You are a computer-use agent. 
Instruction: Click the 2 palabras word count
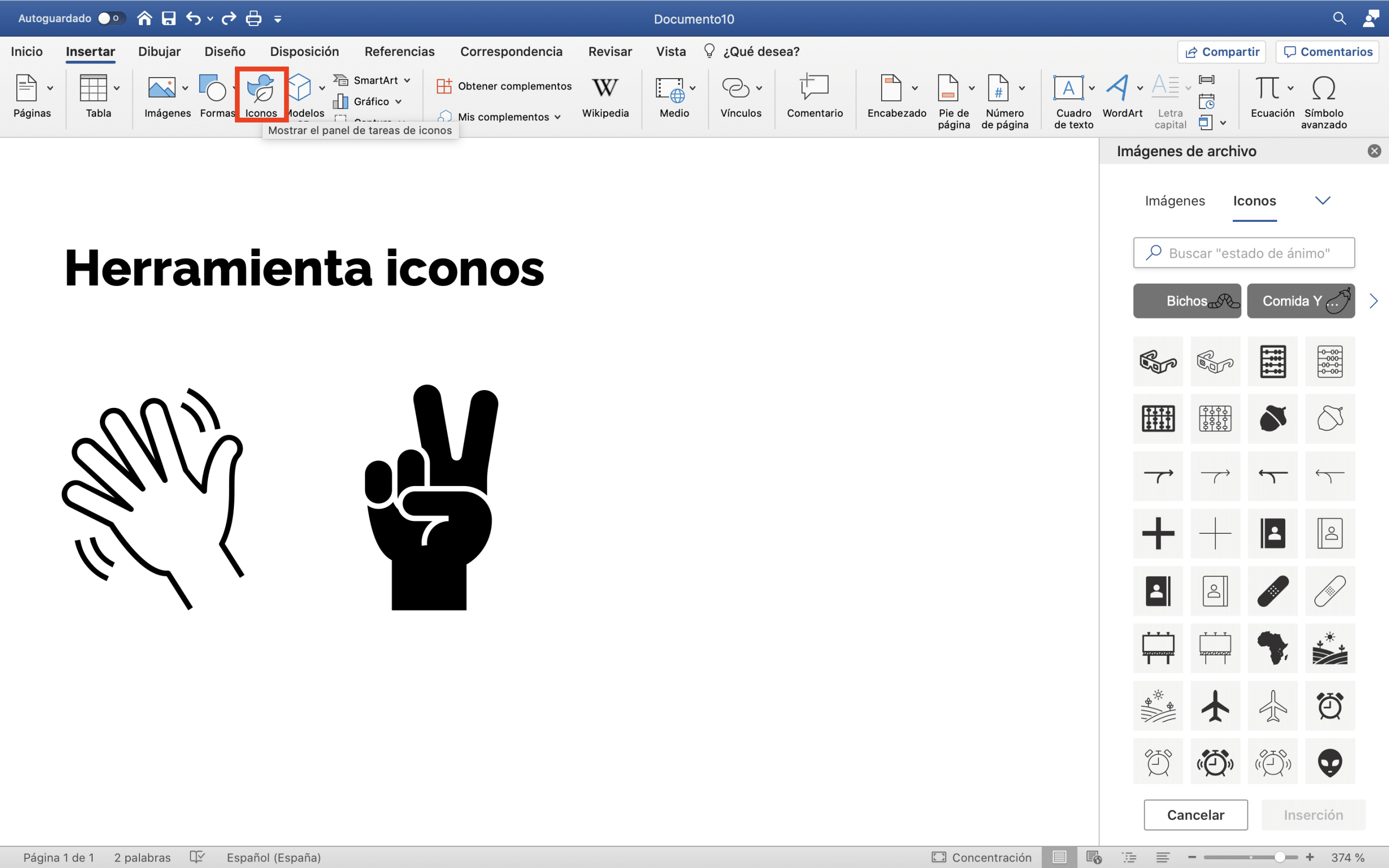pos(142,857)
